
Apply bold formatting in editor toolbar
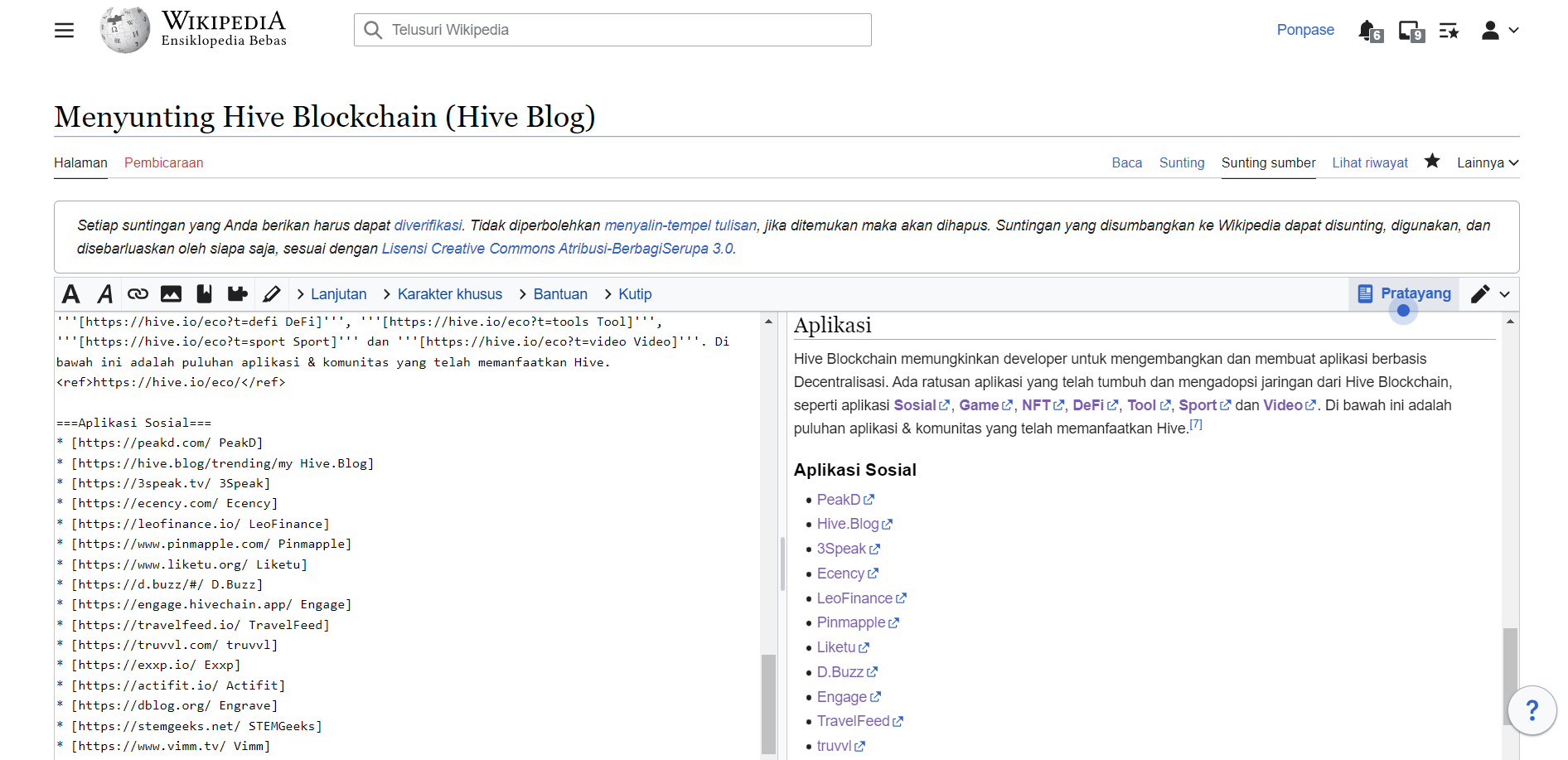(71, 294)
